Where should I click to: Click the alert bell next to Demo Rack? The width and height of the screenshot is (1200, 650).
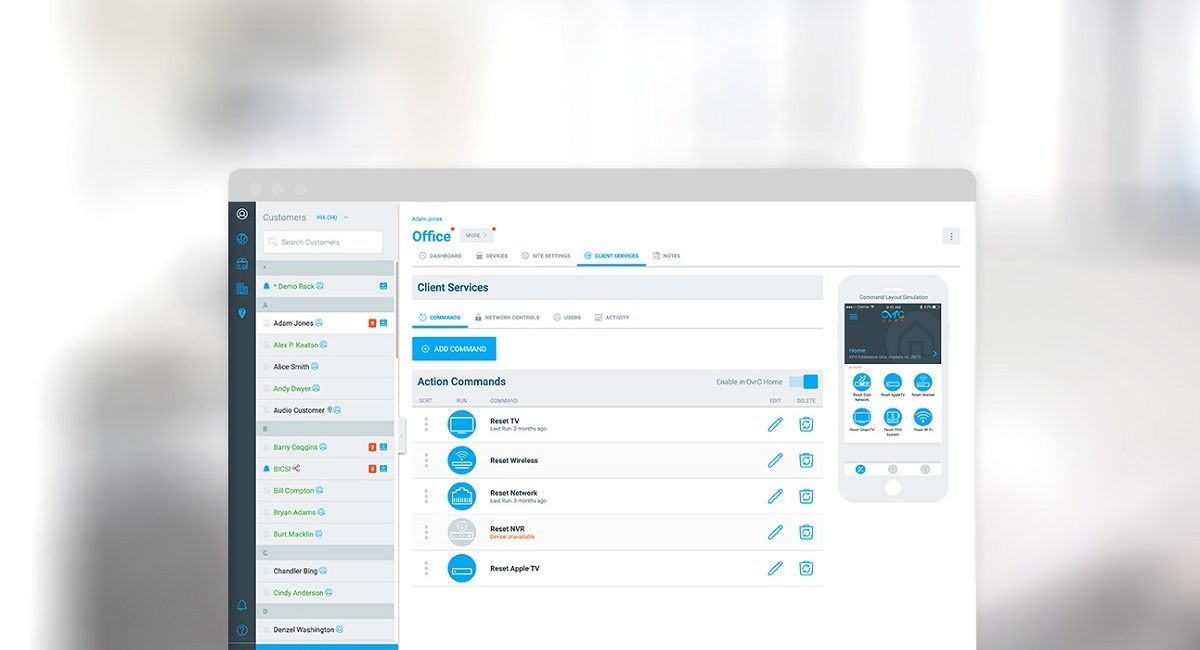[264, 285]
